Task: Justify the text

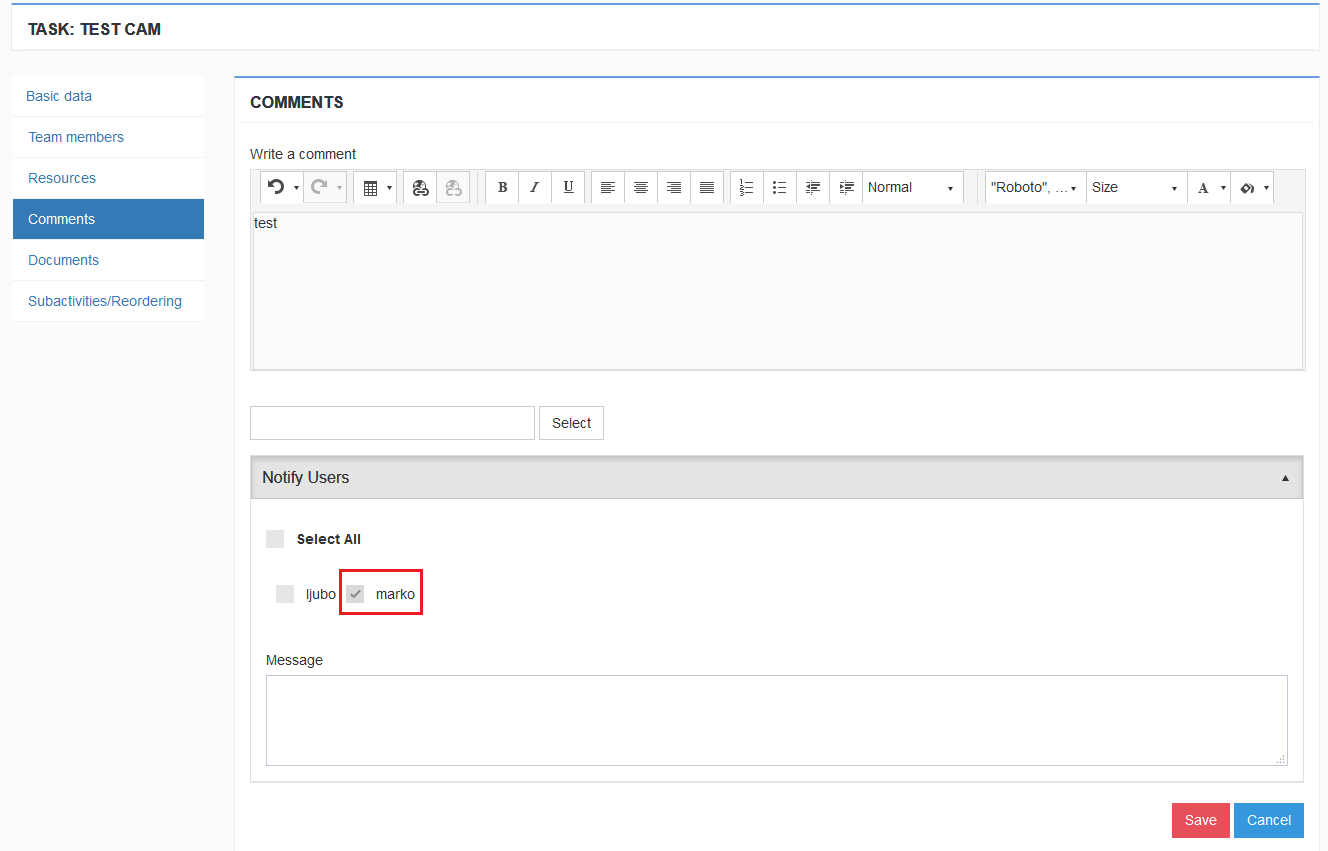Action: pyautogui.click(x=707, y=188)
